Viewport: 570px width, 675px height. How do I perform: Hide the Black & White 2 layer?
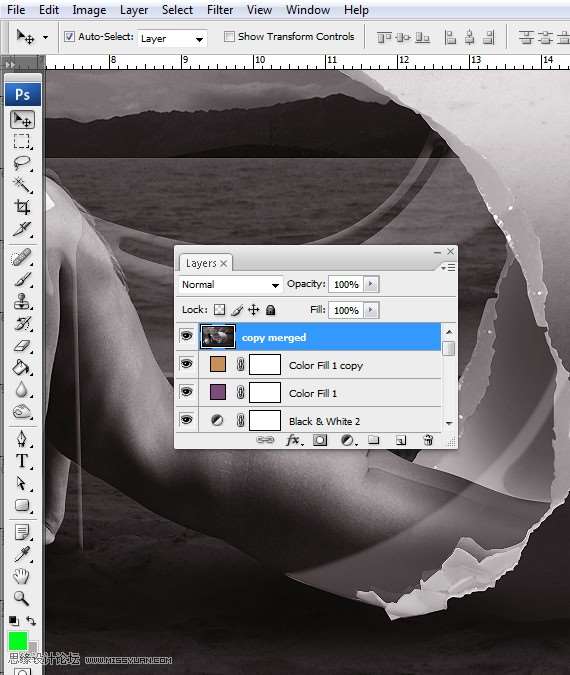(186, 420)
